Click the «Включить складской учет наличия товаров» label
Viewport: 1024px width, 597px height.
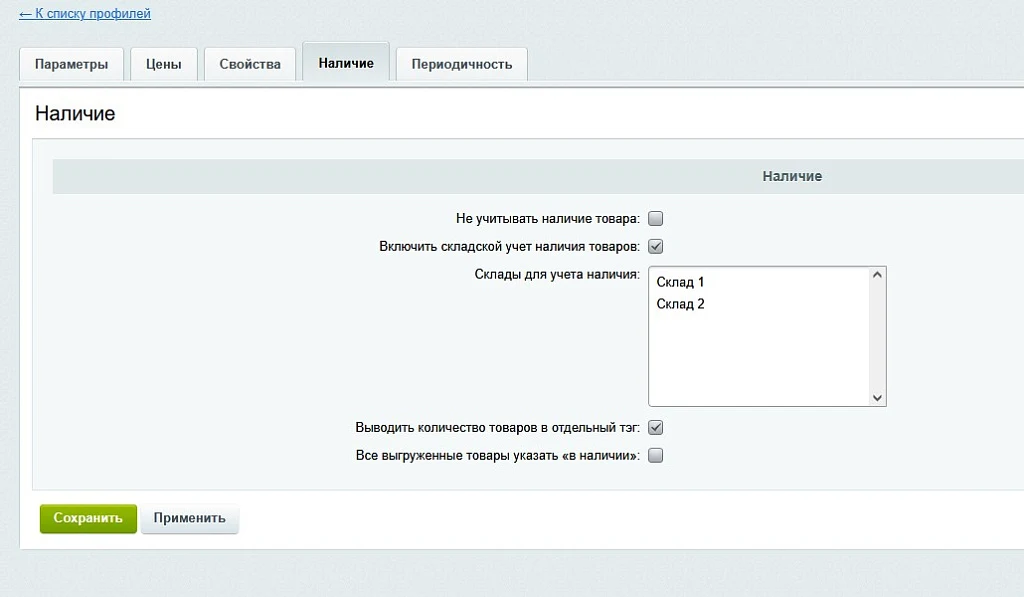(509, 246)
